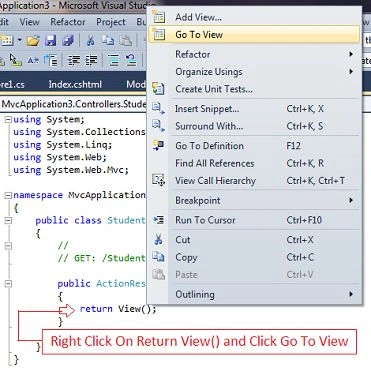Image resolution: width=371 pixels, height=375 pixels.
Task: Click the Surround With menu icon
Action: point(158,125)
